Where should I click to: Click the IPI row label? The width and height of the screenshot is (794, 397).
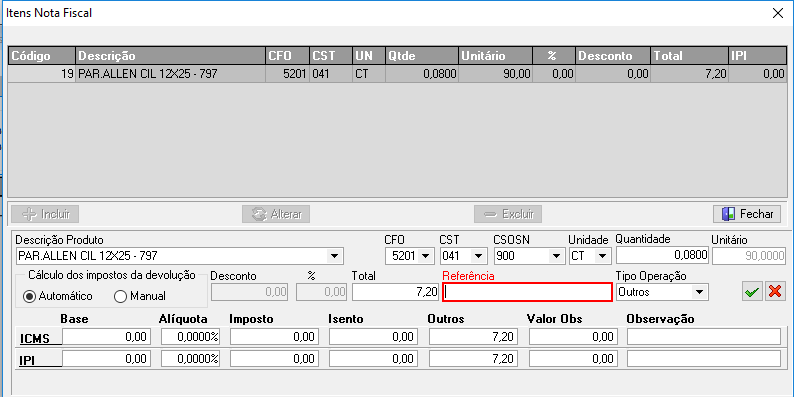click(x=27, y=361)
